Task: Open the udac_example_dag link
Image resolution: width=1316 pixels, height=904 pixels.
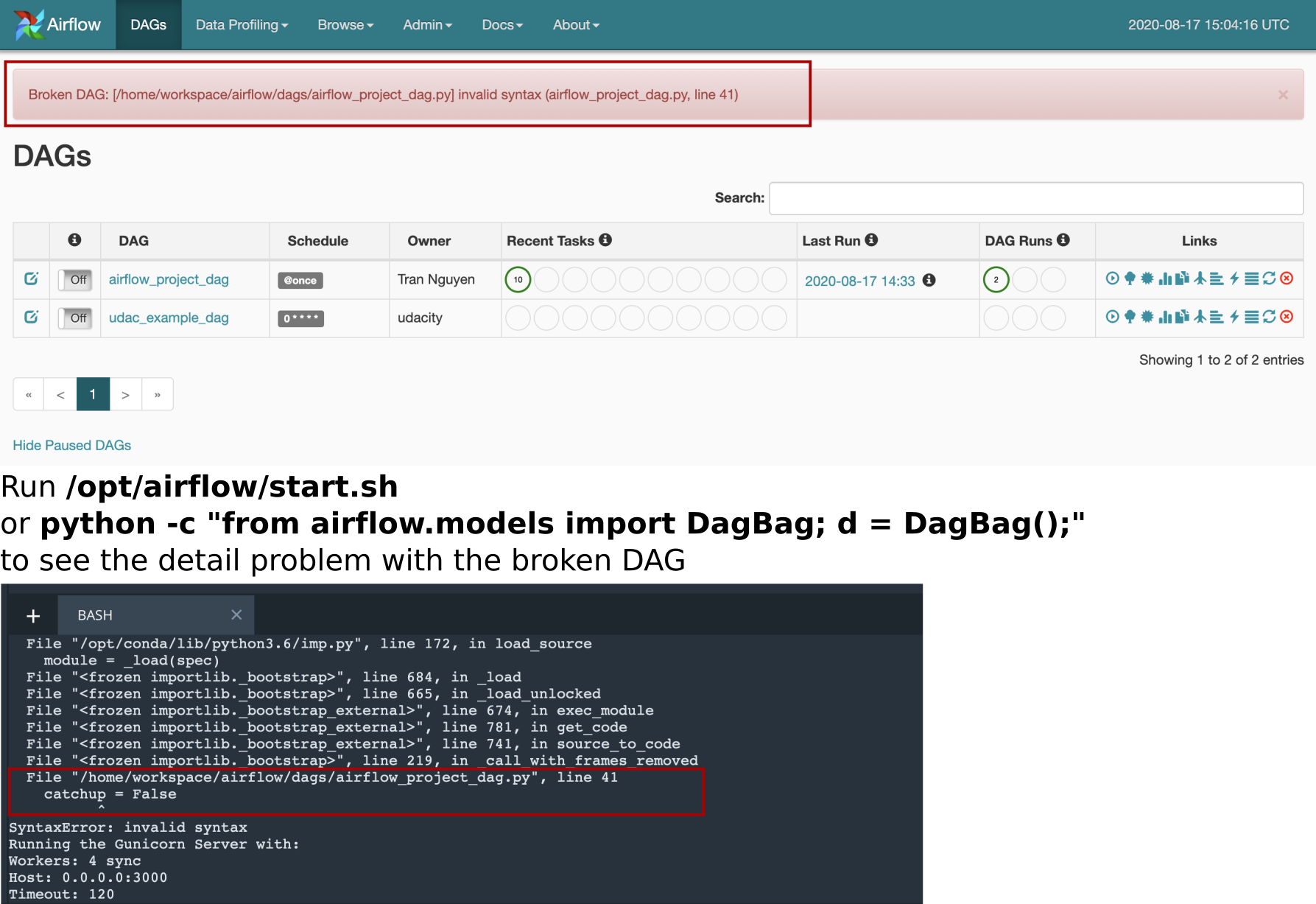Action: click(x=169, y=318)
